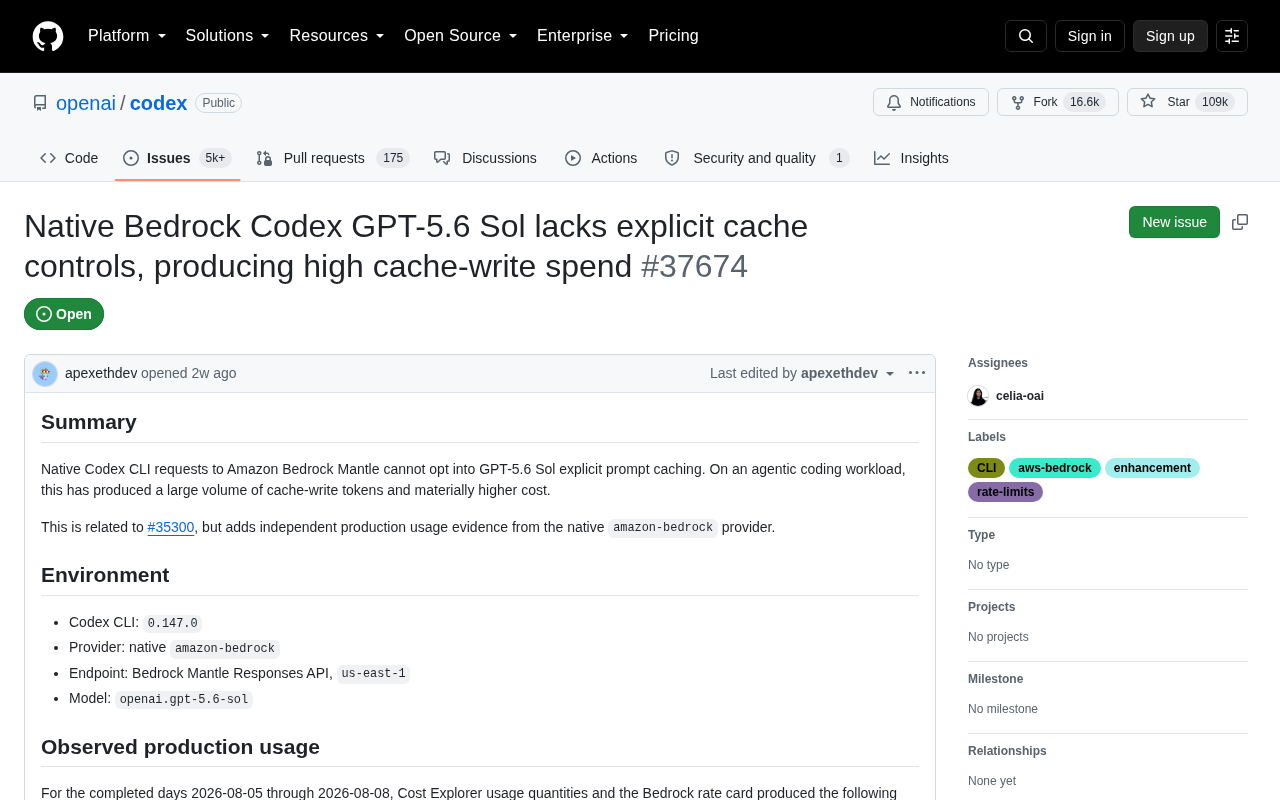This screenshot has height=800, width=1280.
Task: Switch to the Pull requests tab
Action: (x=333, y=158)
